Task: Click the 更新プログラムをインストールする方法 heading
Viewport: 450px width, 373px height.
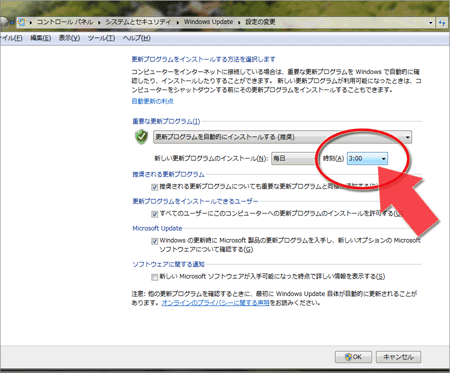Action: [x=203, y=59]
